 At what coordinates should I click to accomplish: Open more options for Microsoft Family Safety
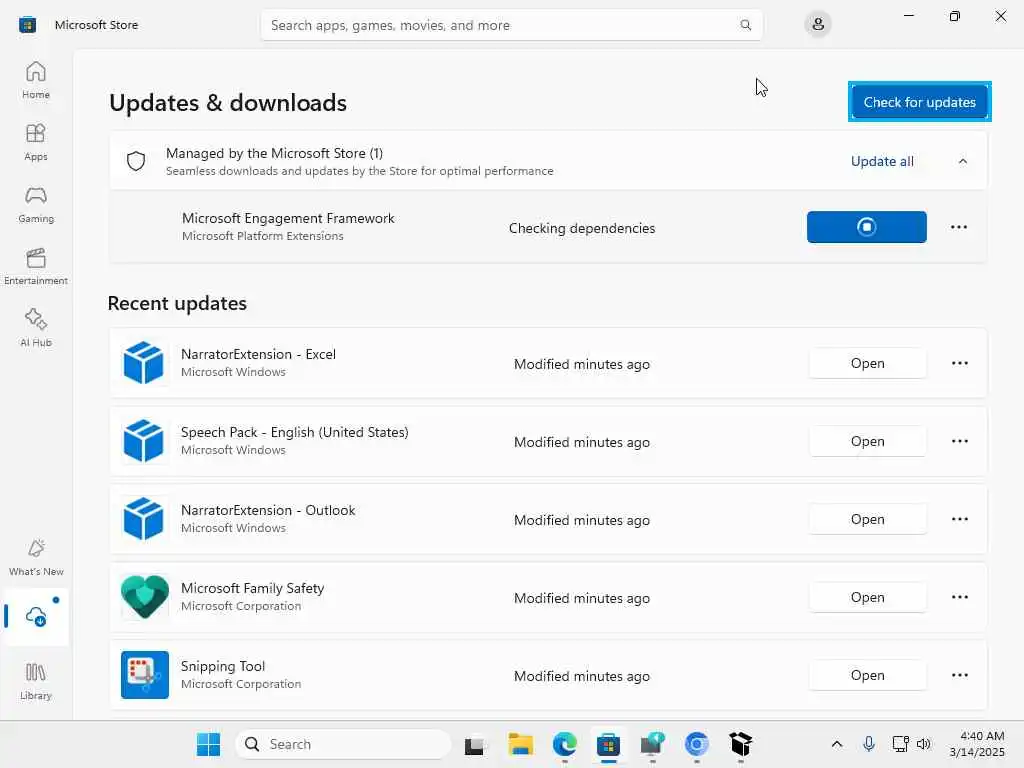[x=959, y=597]
